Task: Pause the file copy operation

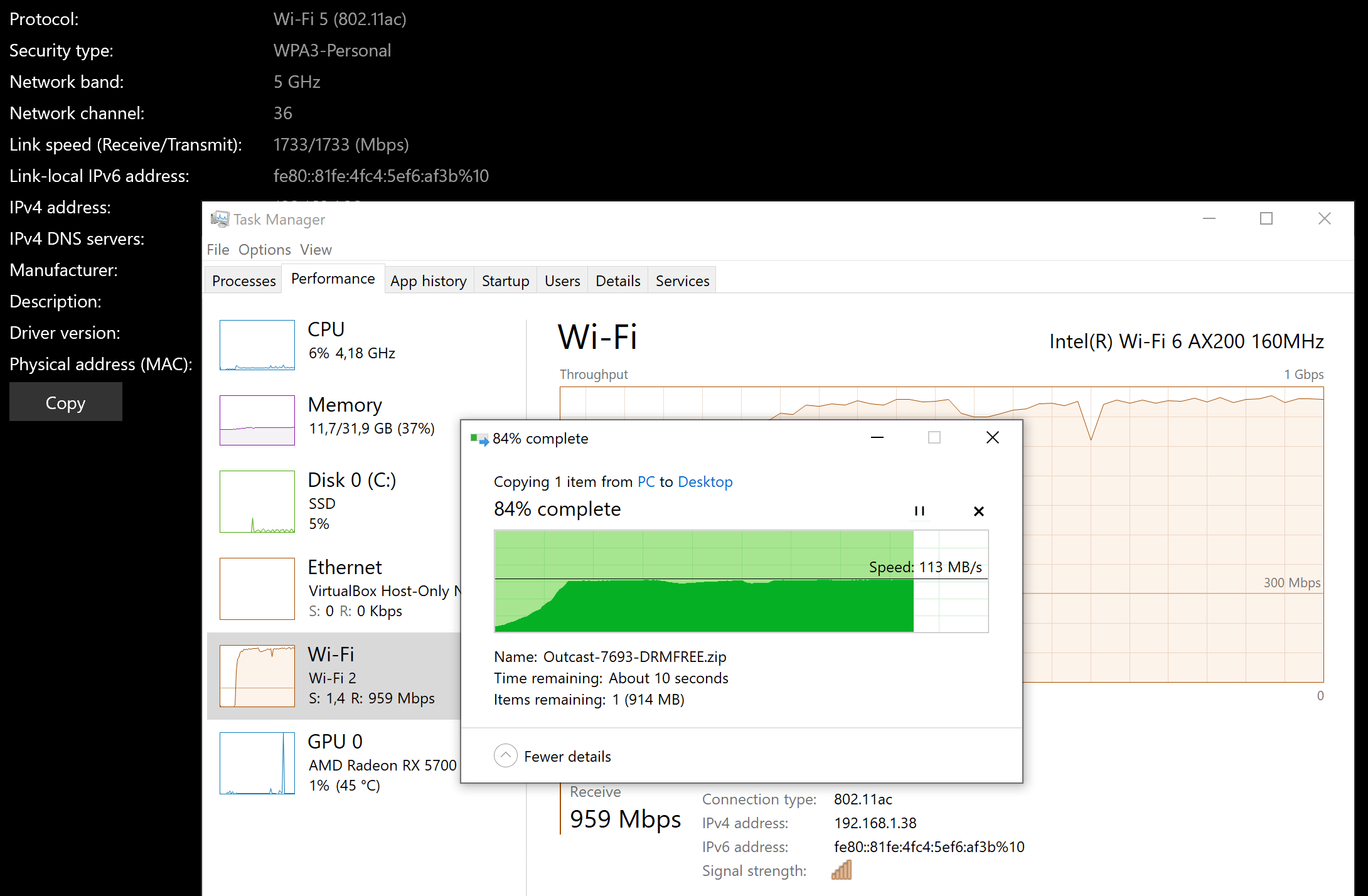Action: point(919,511)
